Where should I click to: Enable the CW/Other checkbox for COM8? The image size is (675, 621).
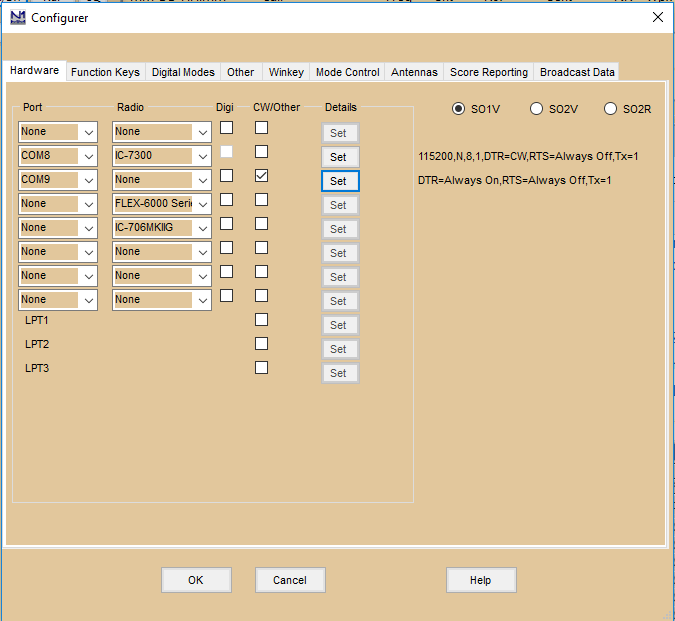pos(261,151)
